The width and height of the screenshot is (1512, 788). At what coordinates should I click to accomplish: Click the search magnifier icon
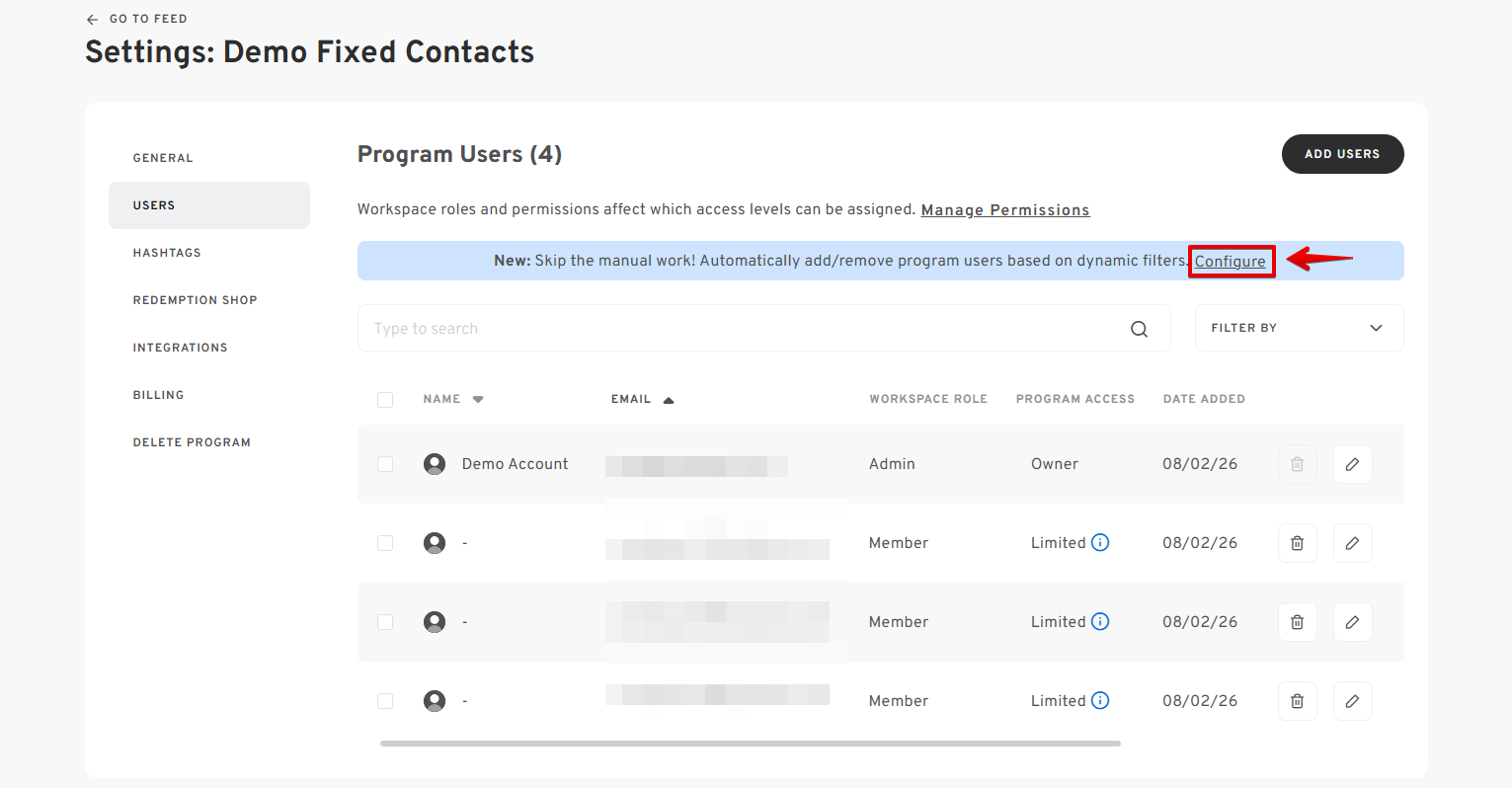tap(1139, 329)
